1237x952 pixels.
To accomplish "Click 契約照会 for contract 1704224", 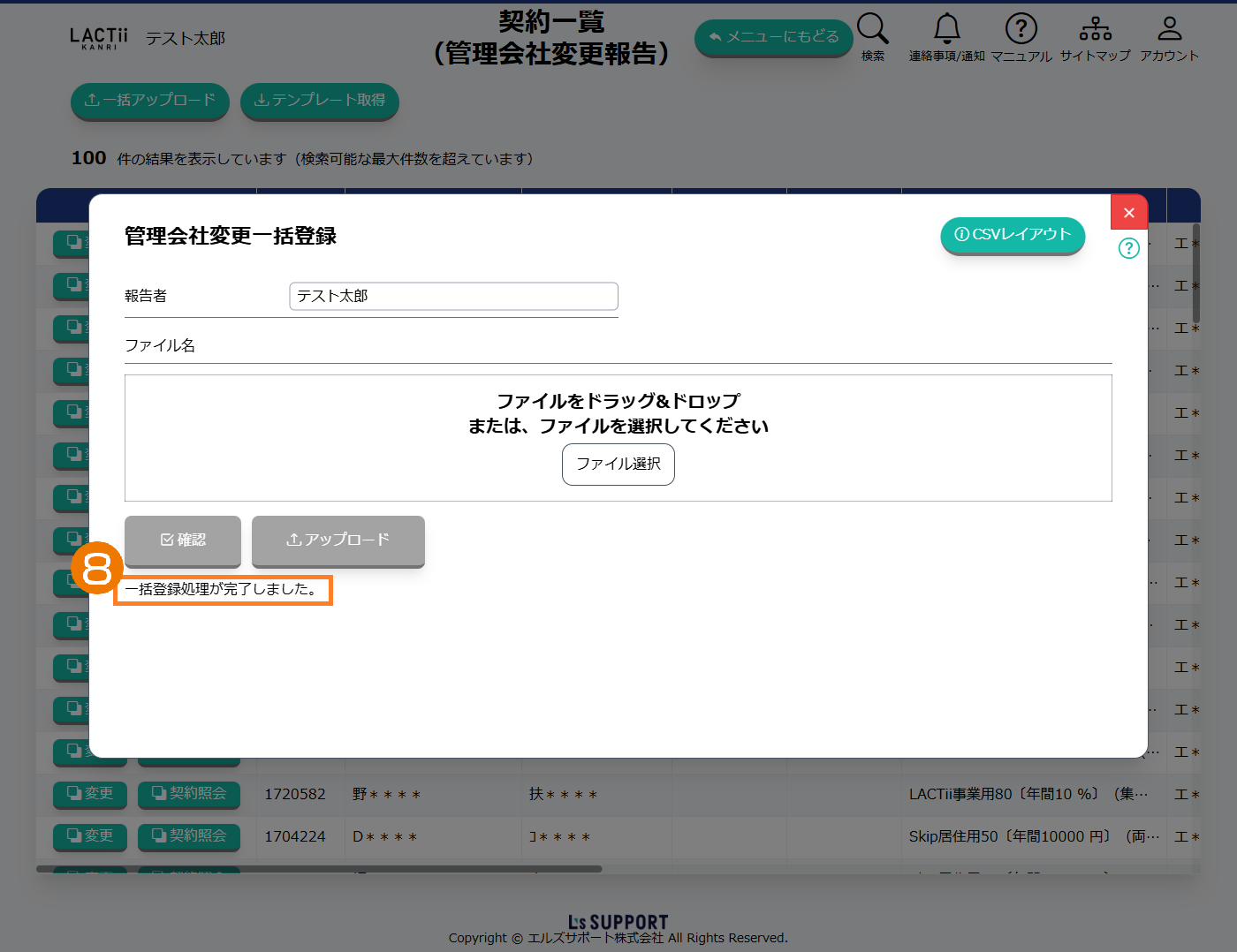I will tap(189, 836).
